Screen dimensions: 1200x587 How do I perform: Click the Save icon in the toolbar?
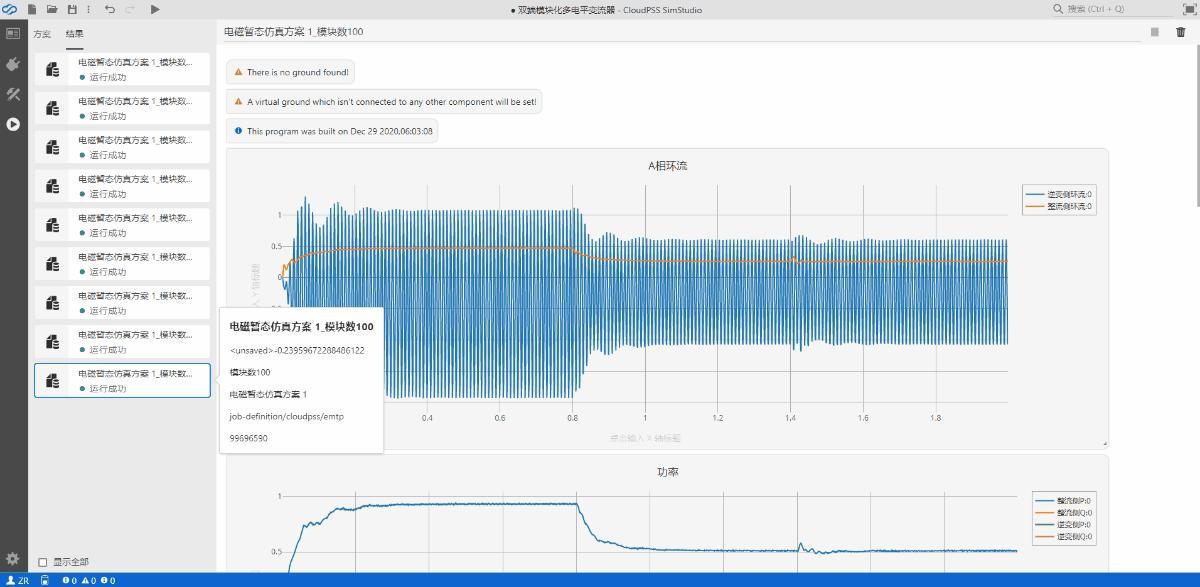pyautogui.click(x=71, y=9)
